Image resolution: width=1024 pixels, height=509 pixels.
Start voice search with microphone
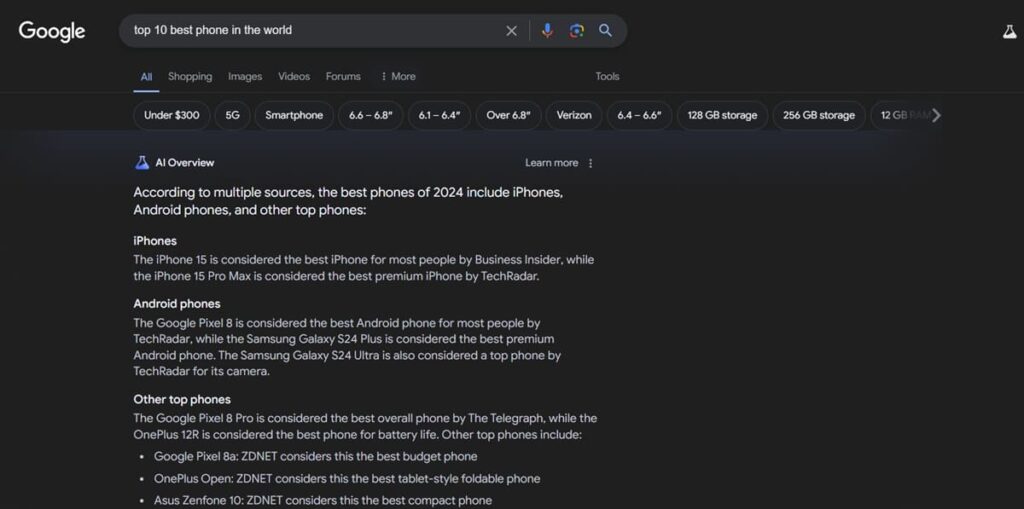coord(547,31)
